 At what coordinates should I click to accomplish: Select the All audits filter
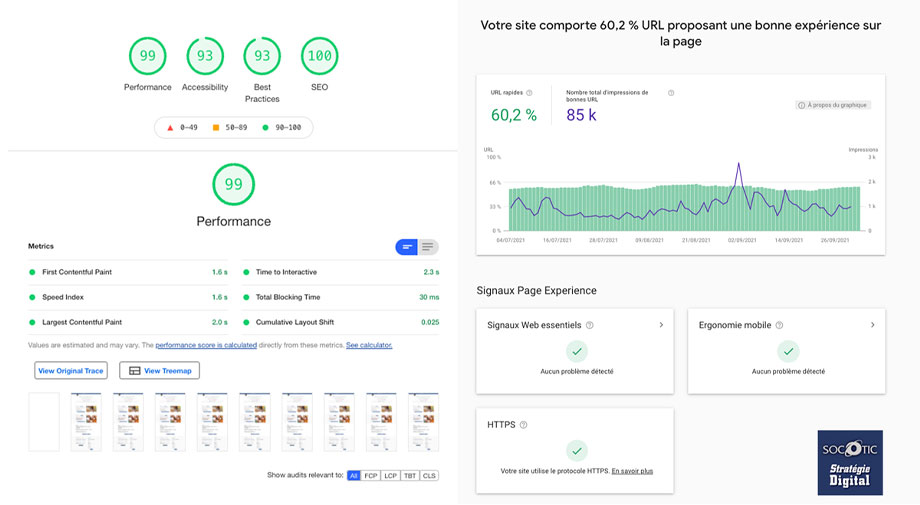coord(353,476)
